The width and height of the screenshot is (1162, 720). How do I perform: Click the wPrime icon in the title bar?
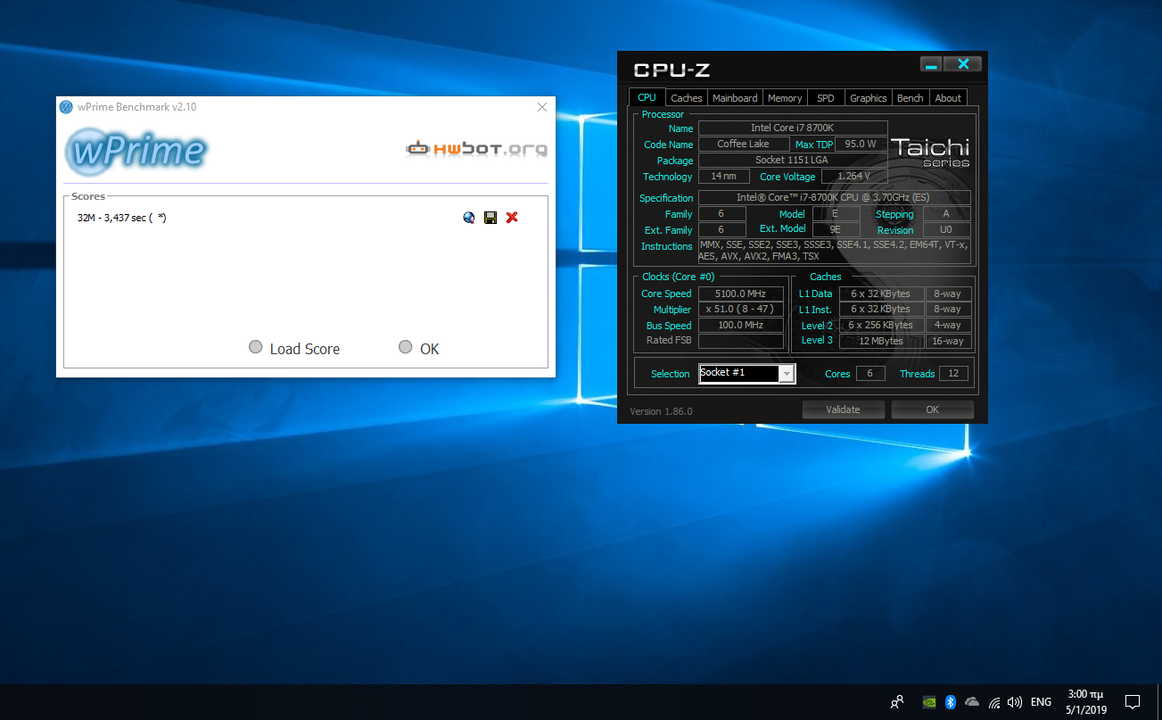pos(66,107)
